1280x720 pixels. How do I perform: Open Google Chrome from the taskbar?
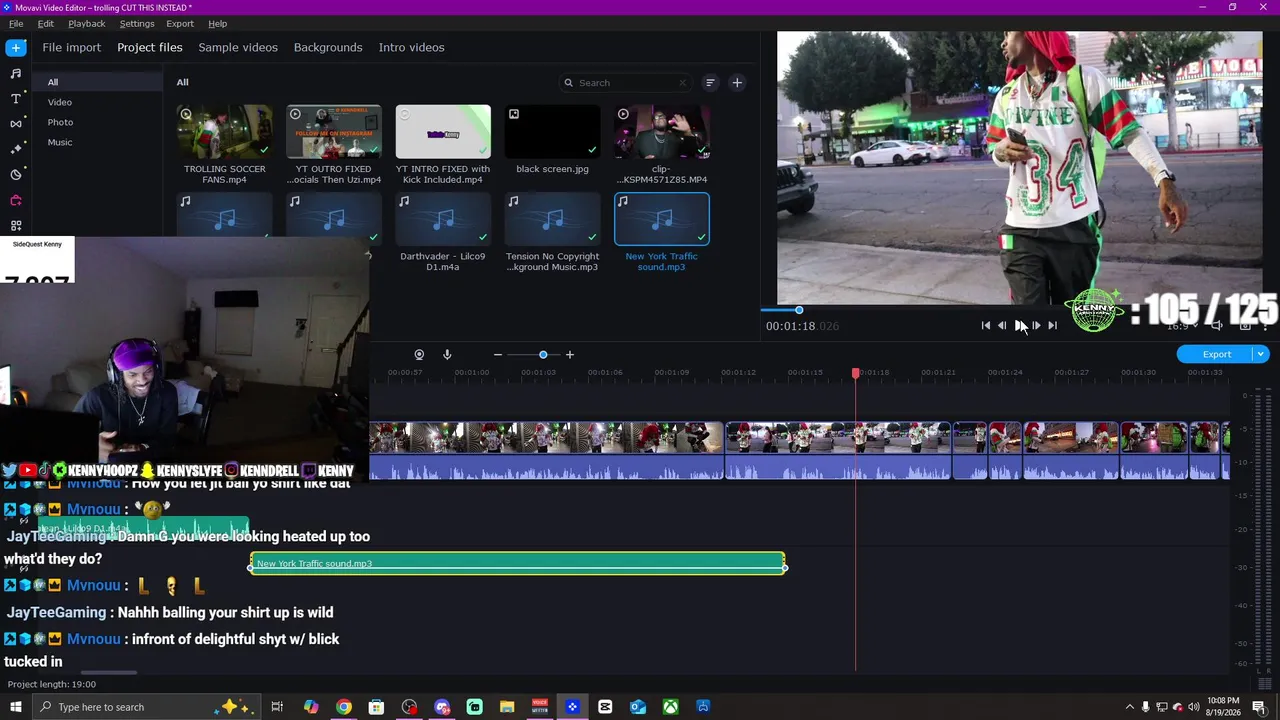click(344, 707)
